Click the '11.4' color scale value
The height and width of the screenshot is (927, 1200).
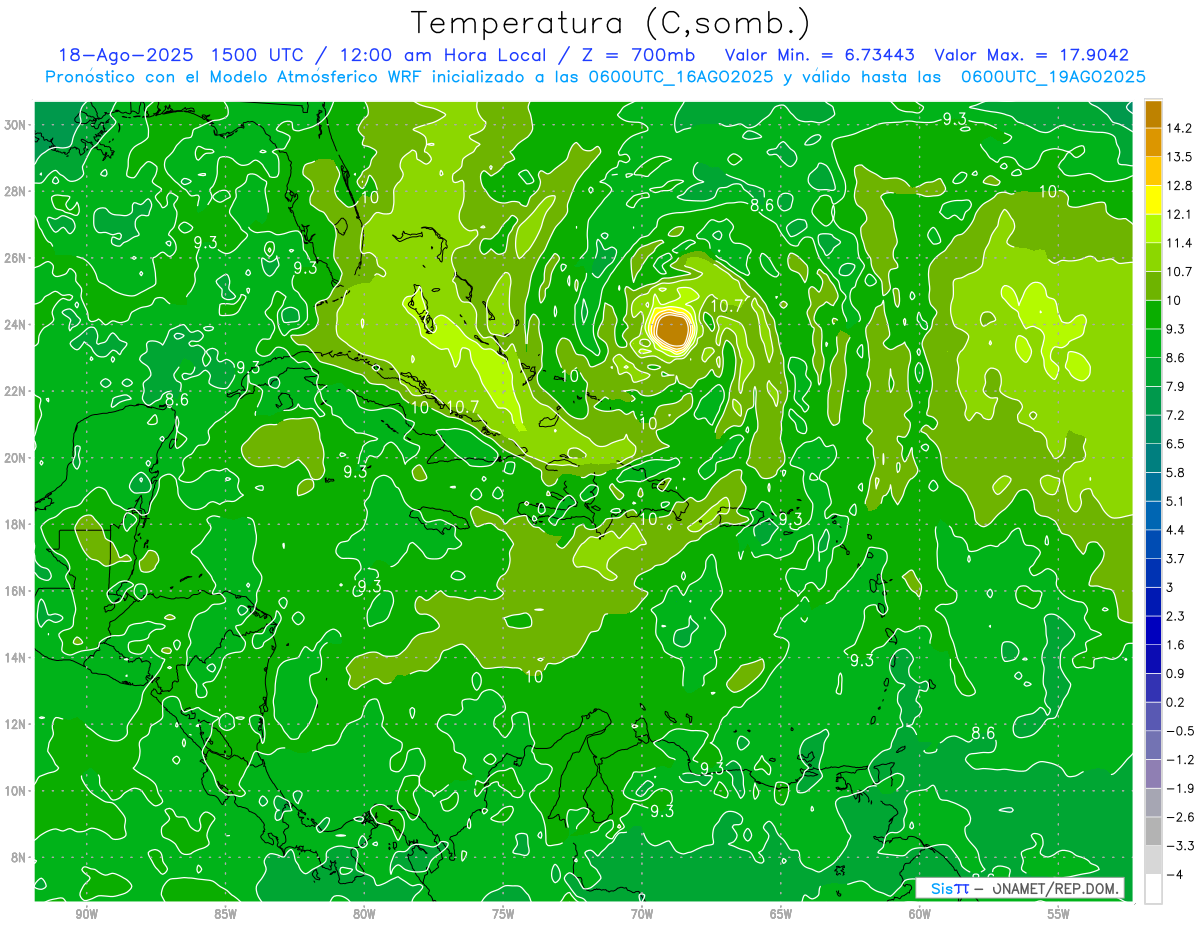[x=1179, y=243]
